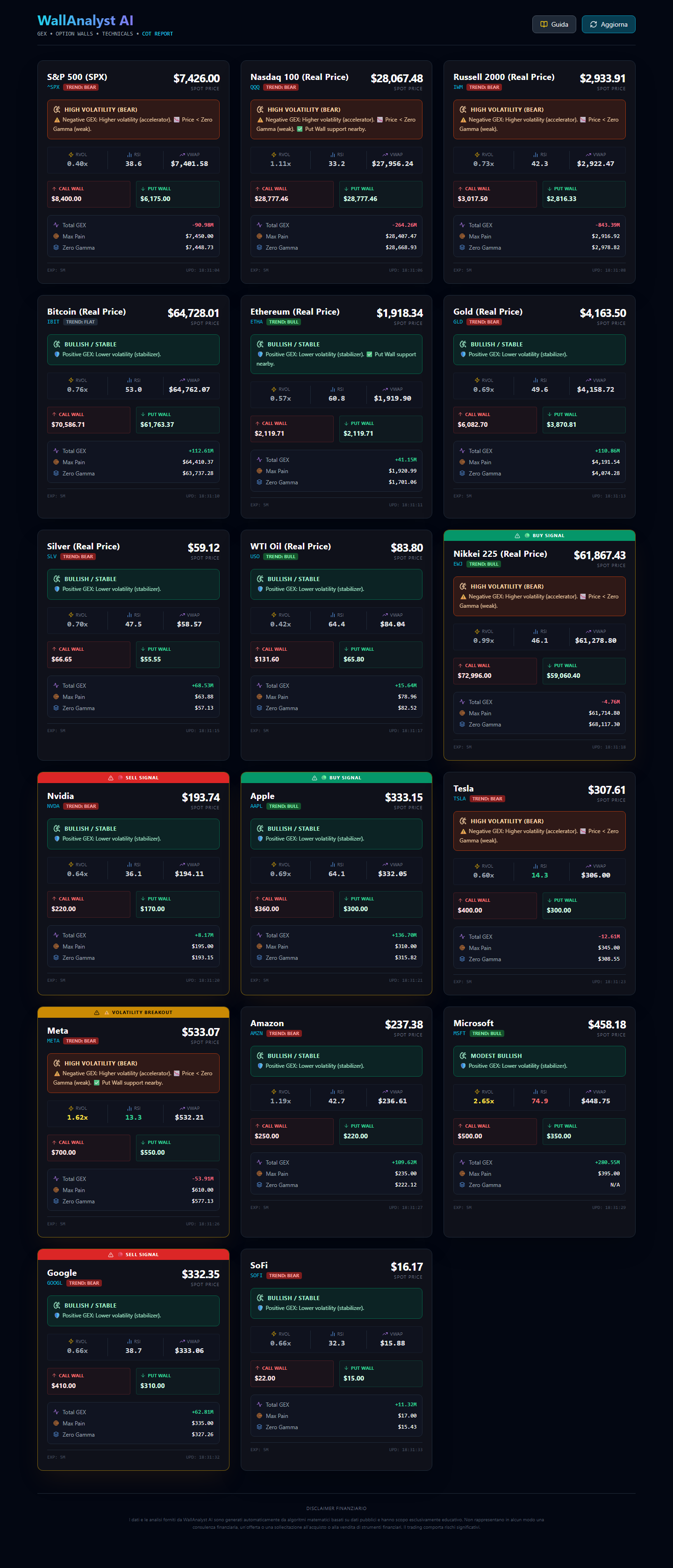Click the $7,426.00 spot price of S&P 500

click(x=197, y=79)
